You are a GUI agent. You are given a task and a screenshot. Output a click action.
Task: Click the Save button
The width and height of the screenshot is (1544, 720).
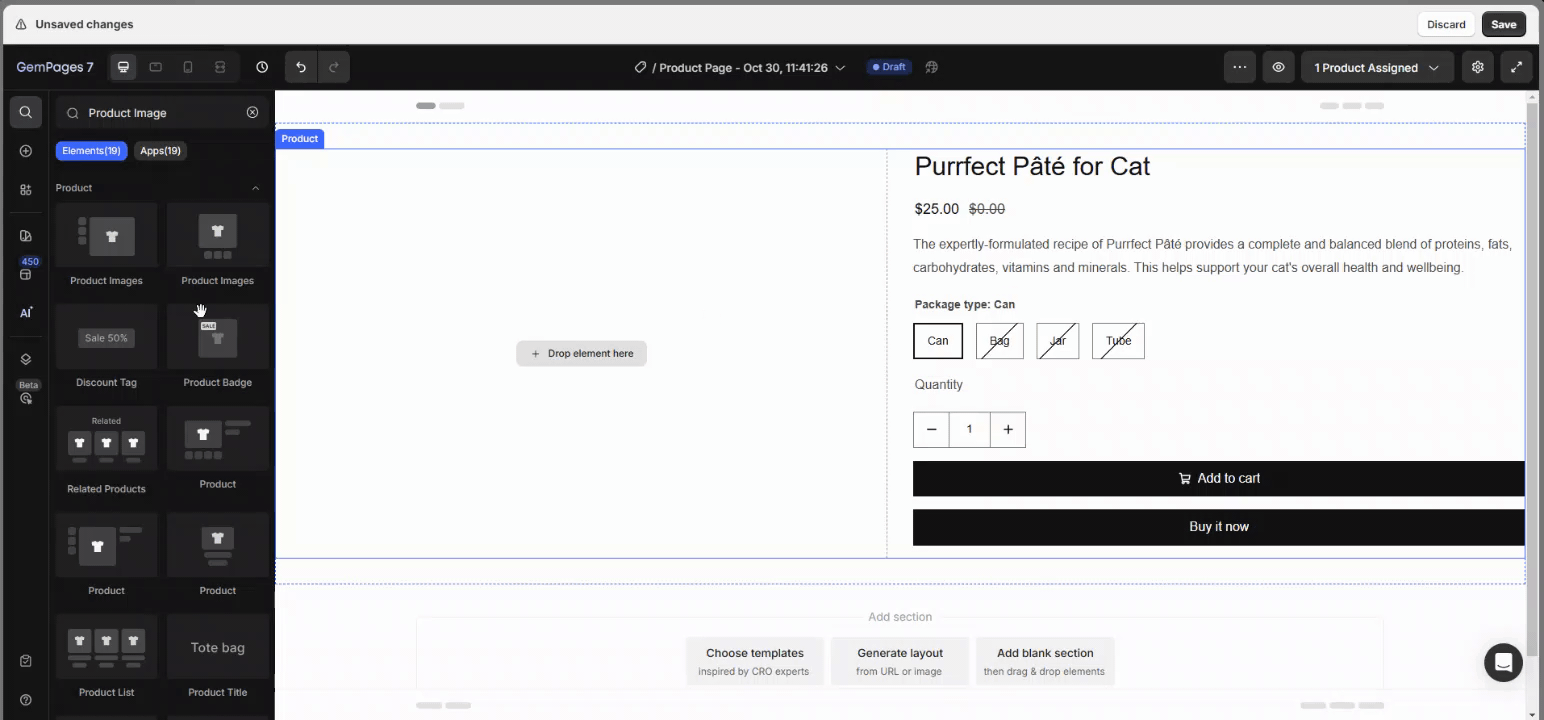pos(1504,24)
